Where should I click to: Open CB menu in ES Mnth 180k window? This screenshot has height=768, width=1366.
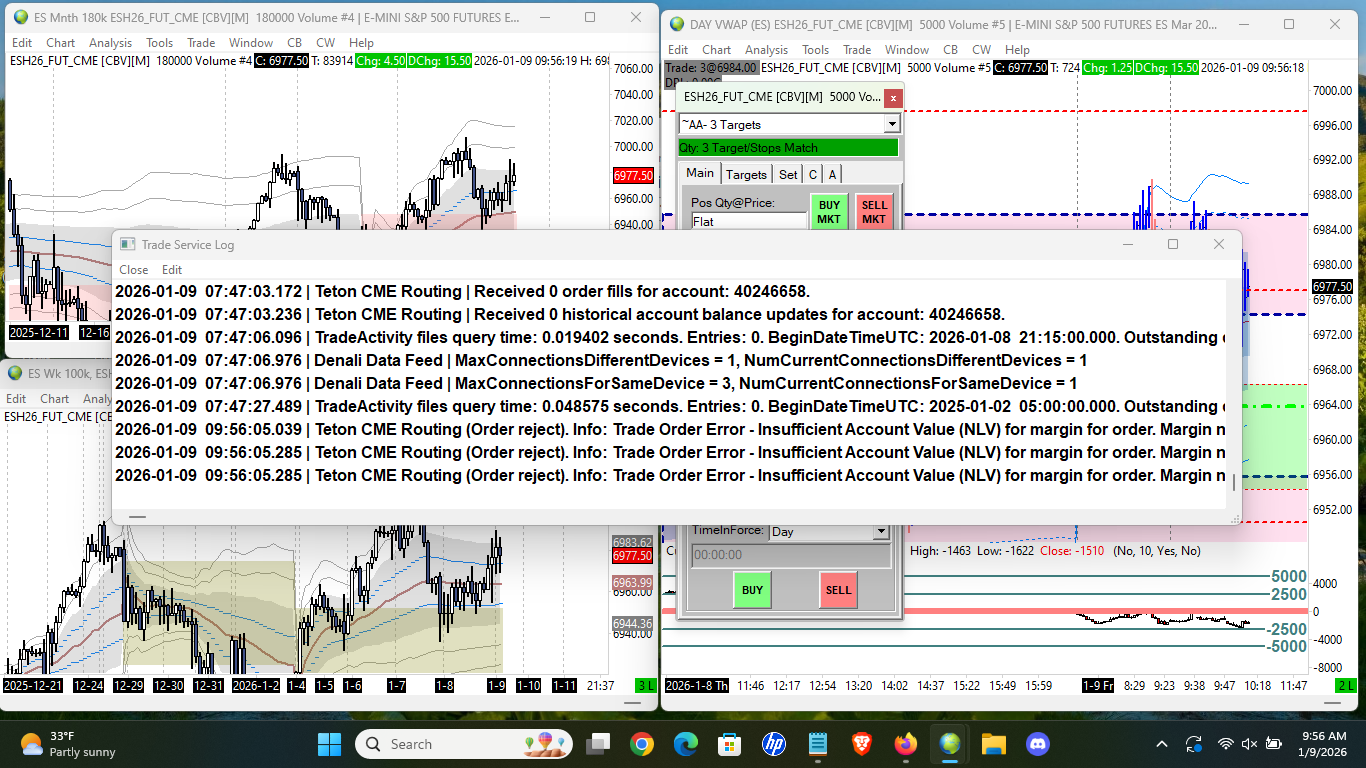[x=294, y=43]
